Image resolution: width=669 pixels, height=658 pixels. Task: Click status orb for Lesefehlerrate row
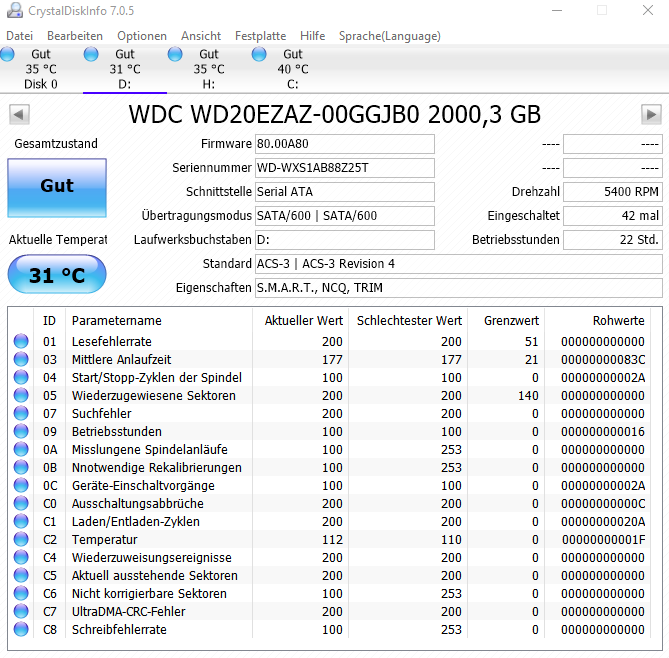[21, 341]
